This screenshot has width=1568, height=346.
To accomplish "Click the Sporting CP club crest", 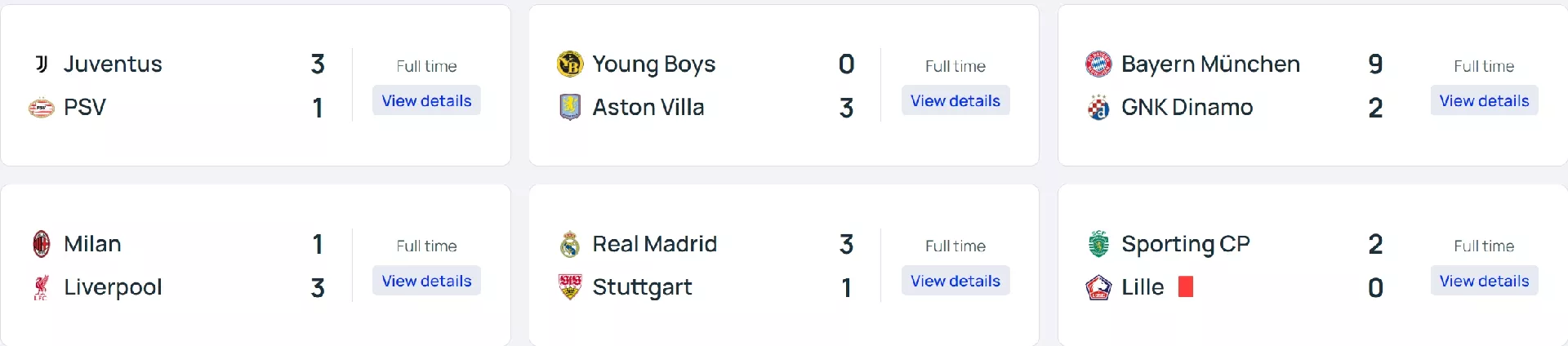I will 1098,244.
